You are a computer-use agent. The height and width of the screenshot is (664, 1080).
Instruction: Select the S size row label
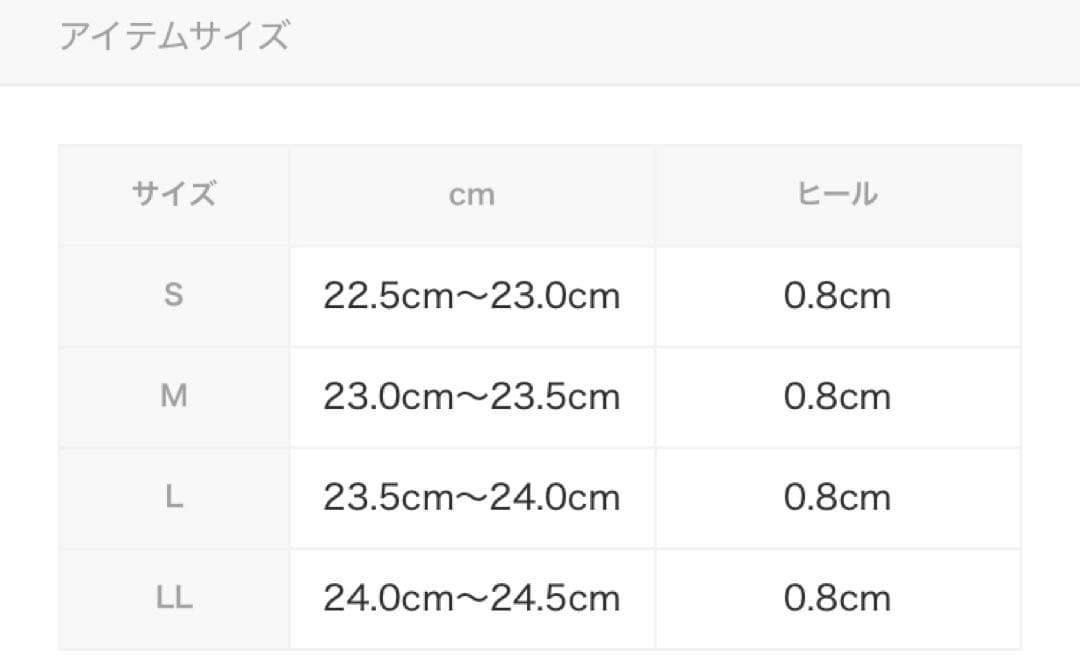174,296
